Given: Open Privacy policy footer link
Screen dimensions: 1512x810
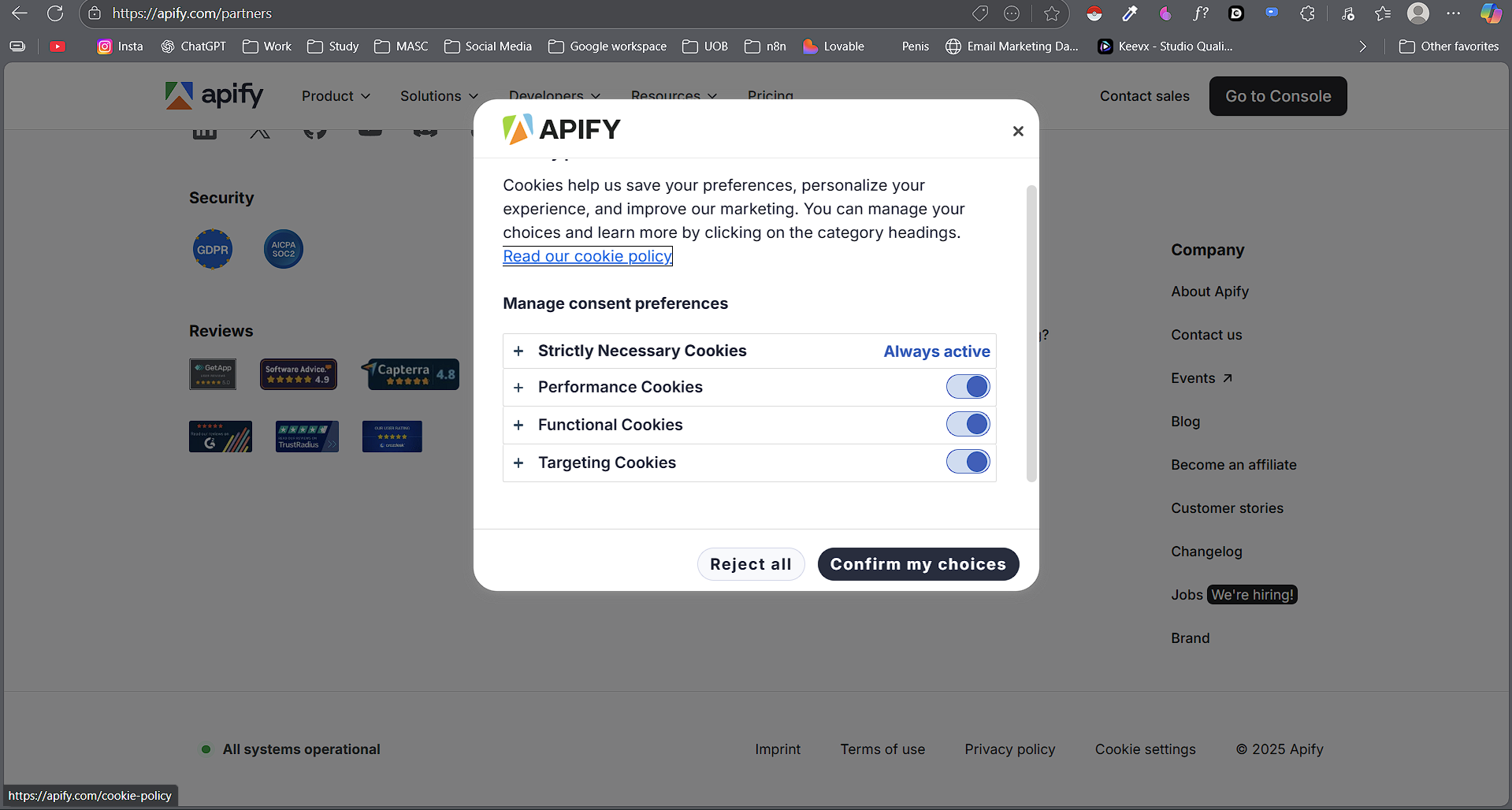Looking at the screenshot, I should point(1009,749).
